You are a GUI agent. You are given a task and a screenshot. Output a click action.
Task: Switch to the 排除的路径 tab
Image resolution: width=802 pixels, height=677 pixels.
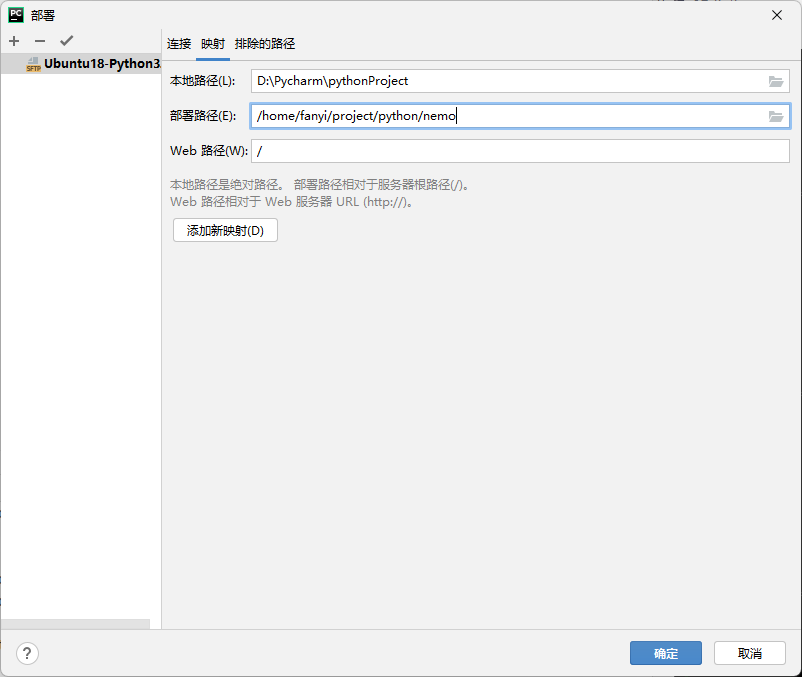[x=265, y=44]
